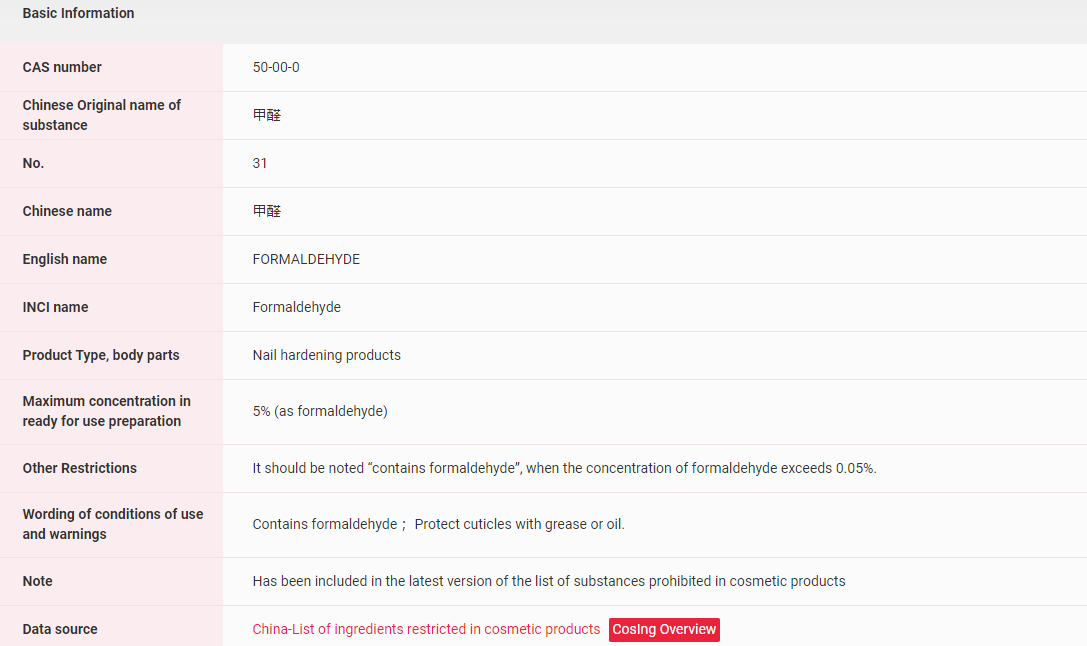
Task: Click the English name row label
Action: 65,259
